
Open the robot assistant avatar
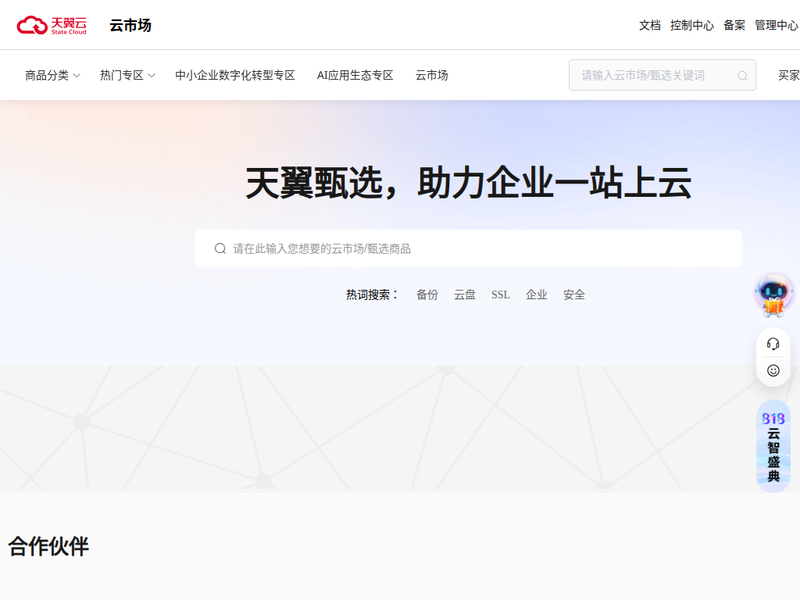coord(773,295)
